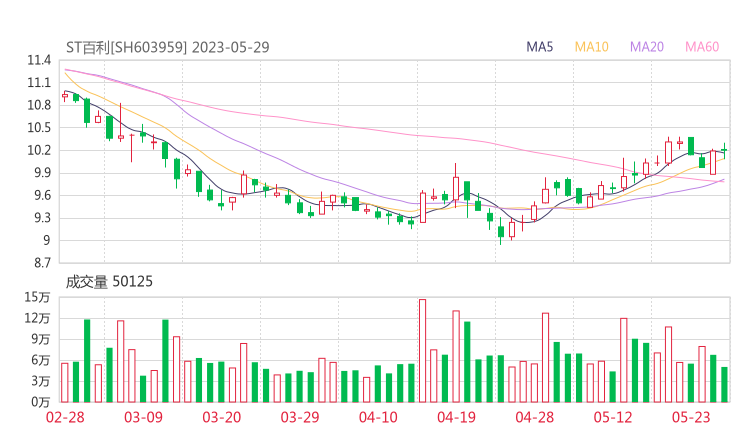Click the 04-10 date axis label
Viewport: 740px width, 440px height.
(378, 417)
